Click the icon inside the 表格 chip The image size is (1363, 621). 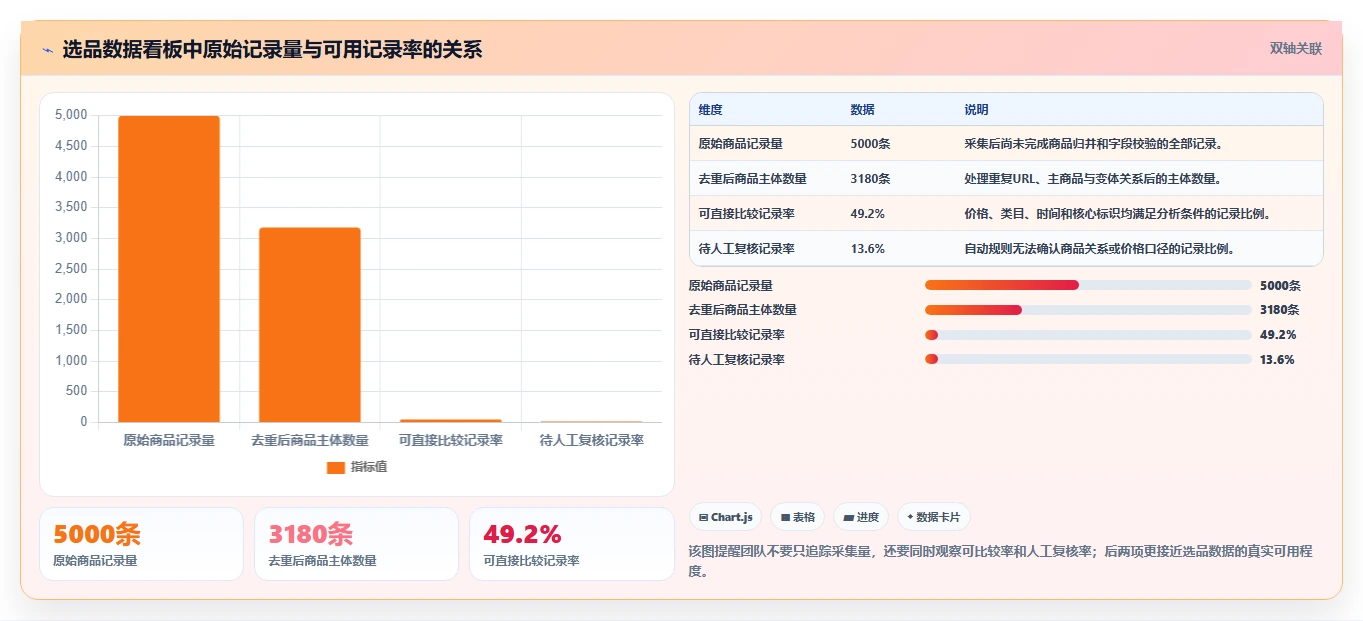[786, 518]
